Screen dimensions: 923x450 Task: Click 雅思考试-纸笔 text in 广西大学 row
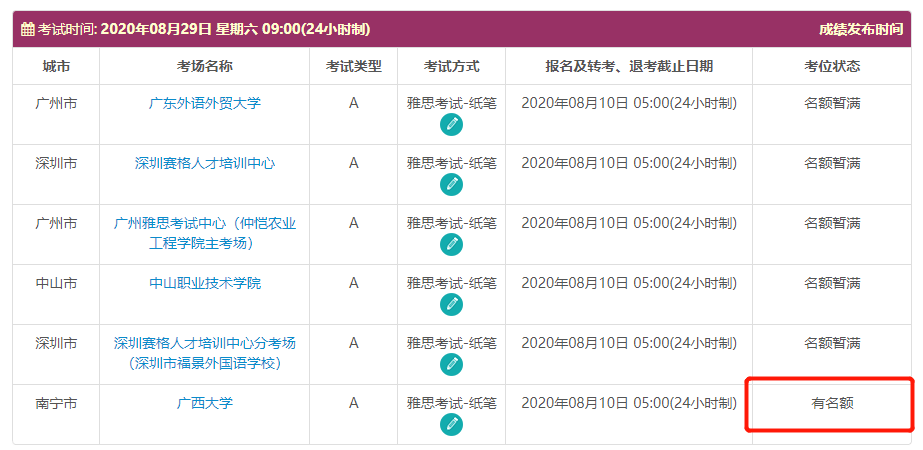pyautogui.click(x=451, y=403)
